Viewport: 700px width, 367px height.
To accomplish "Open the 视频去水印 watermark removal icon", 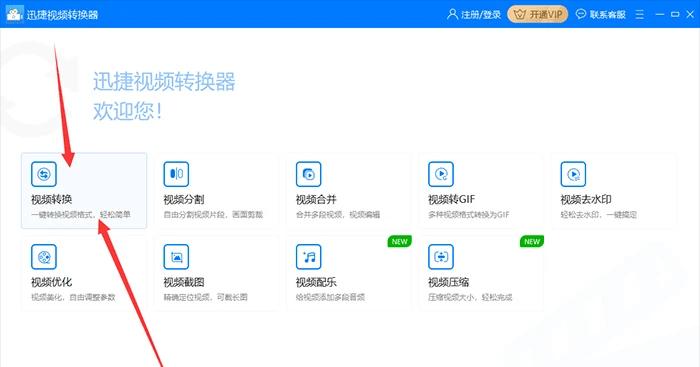I will pos(573,174).
